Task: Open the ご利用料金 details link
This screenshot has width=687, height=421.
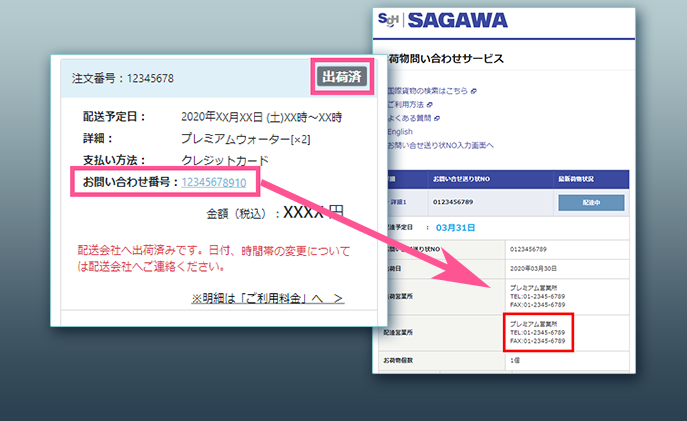Action: (x=268, y=299)
